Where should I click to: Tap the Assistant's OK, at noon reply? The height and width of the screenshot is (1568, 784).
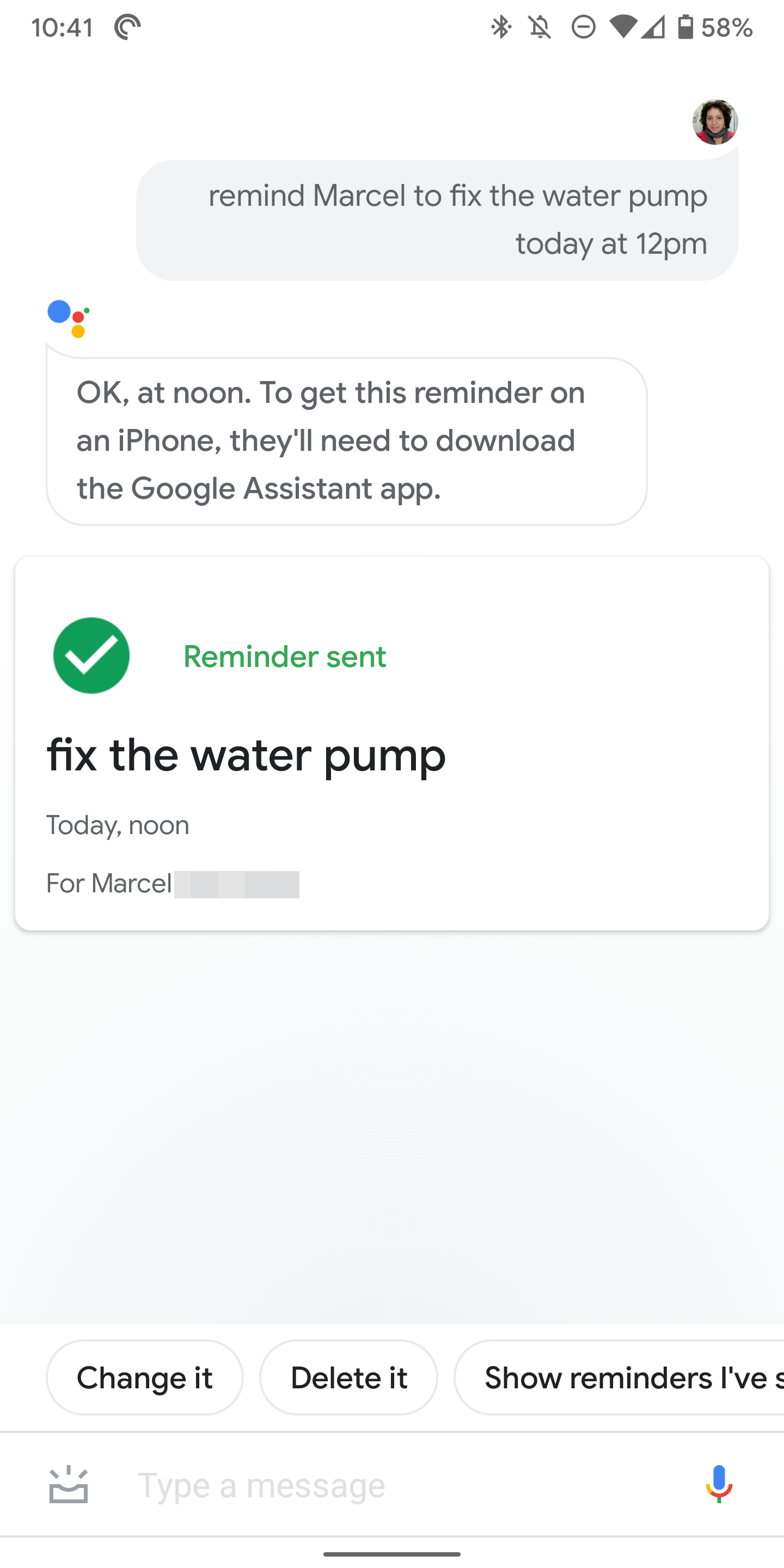(346, 440)
